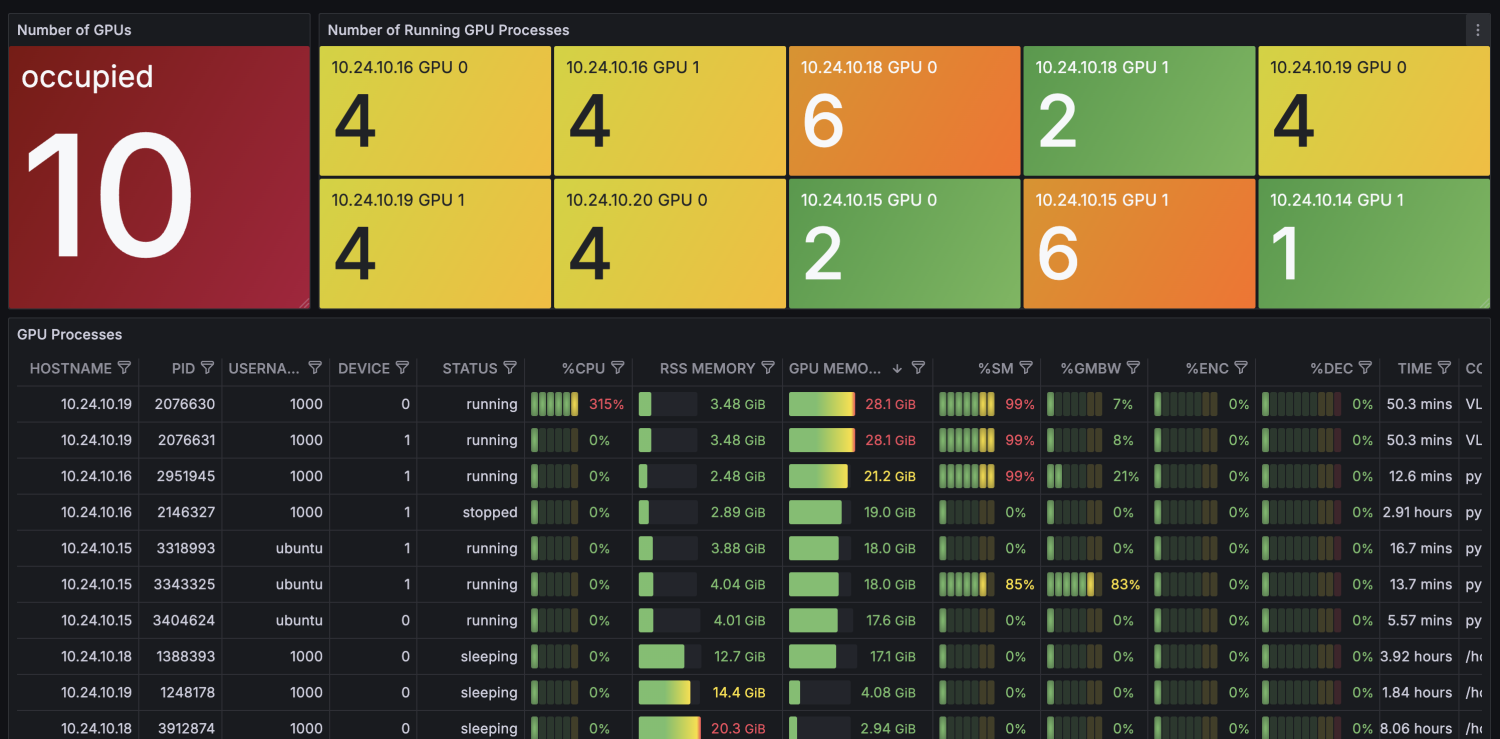Toggle sort arrow on GPU MEMORY column

click(x=897, y=368)
